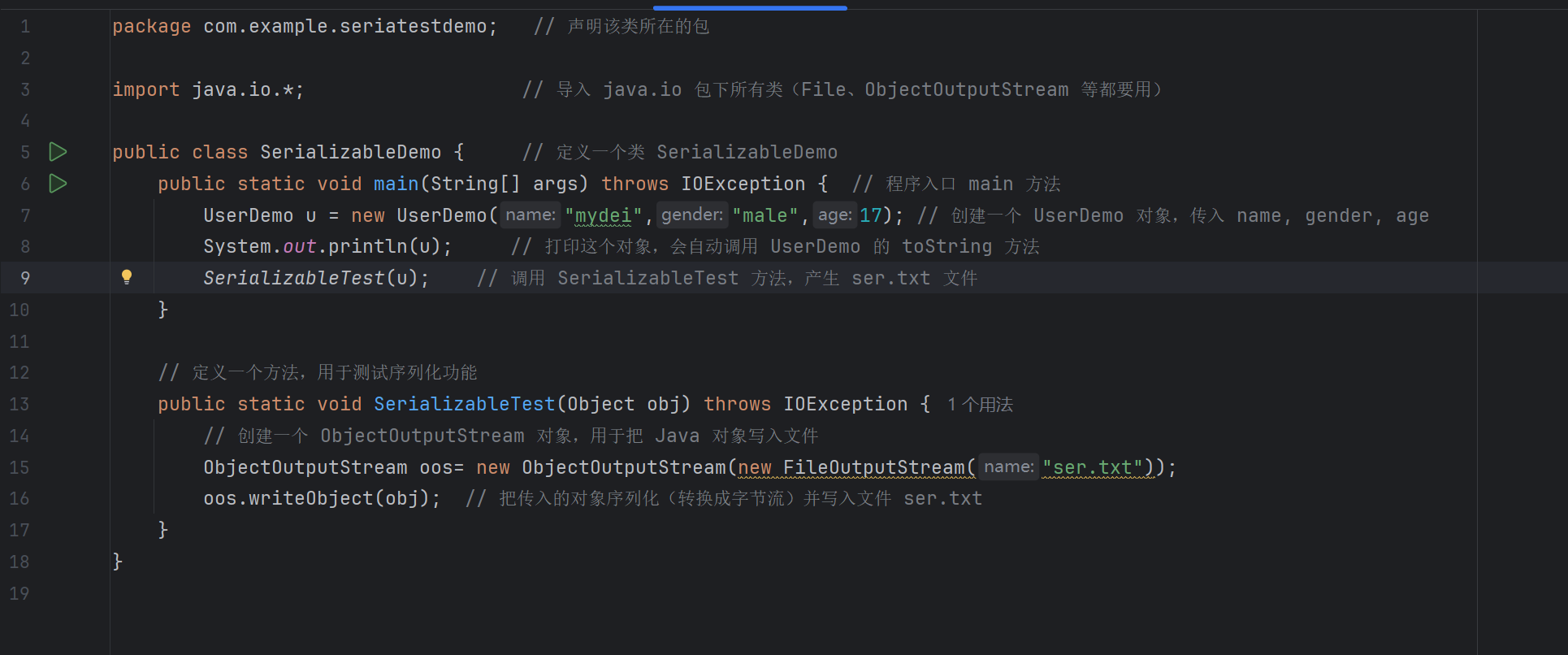
Task: Click line number 13 in the gutter
Action: [x=19, y=404]
